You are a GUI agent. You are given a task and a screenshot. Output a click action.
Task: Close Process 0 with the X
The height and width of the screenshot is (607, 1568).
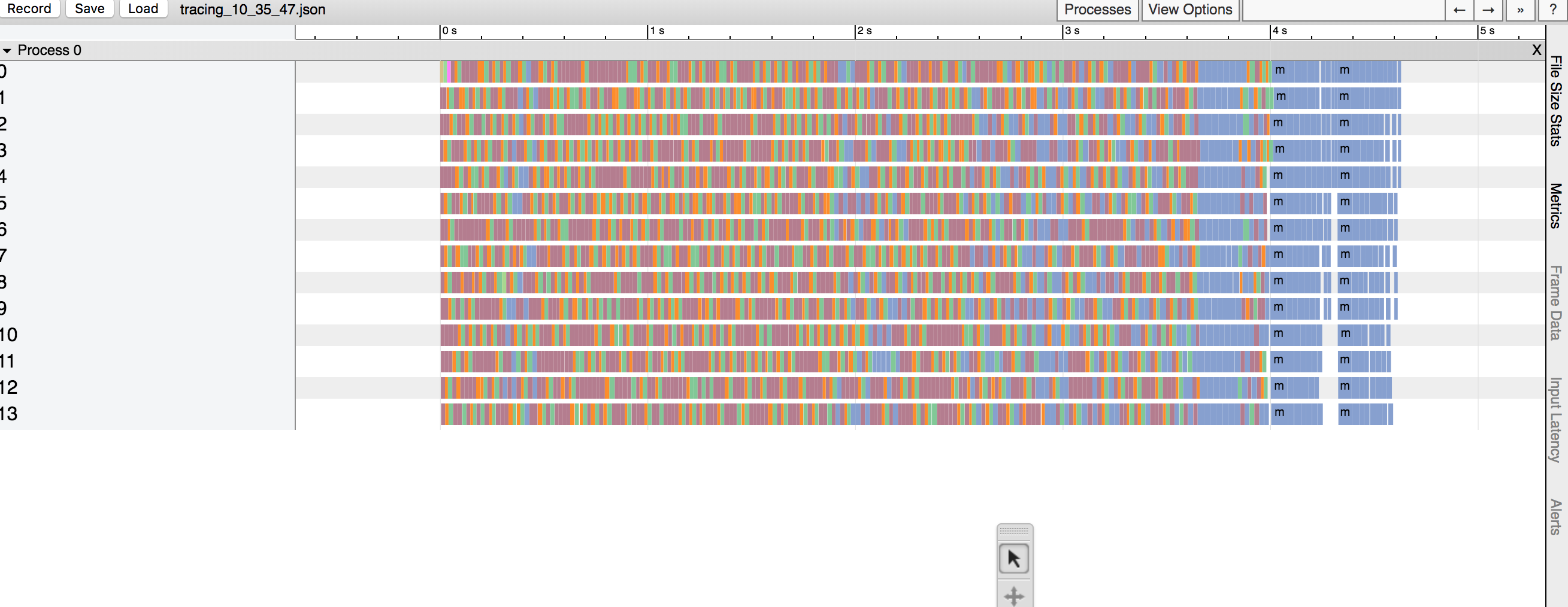(x=1536, y=50)
